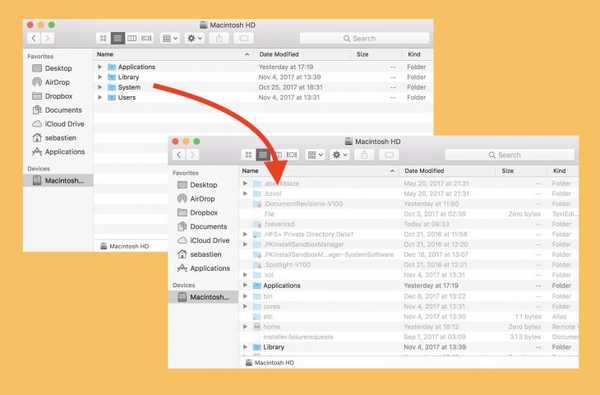Open the Edit Tags button in front window
The width and height of the screenshot is (600, 395).
(389, 155)
